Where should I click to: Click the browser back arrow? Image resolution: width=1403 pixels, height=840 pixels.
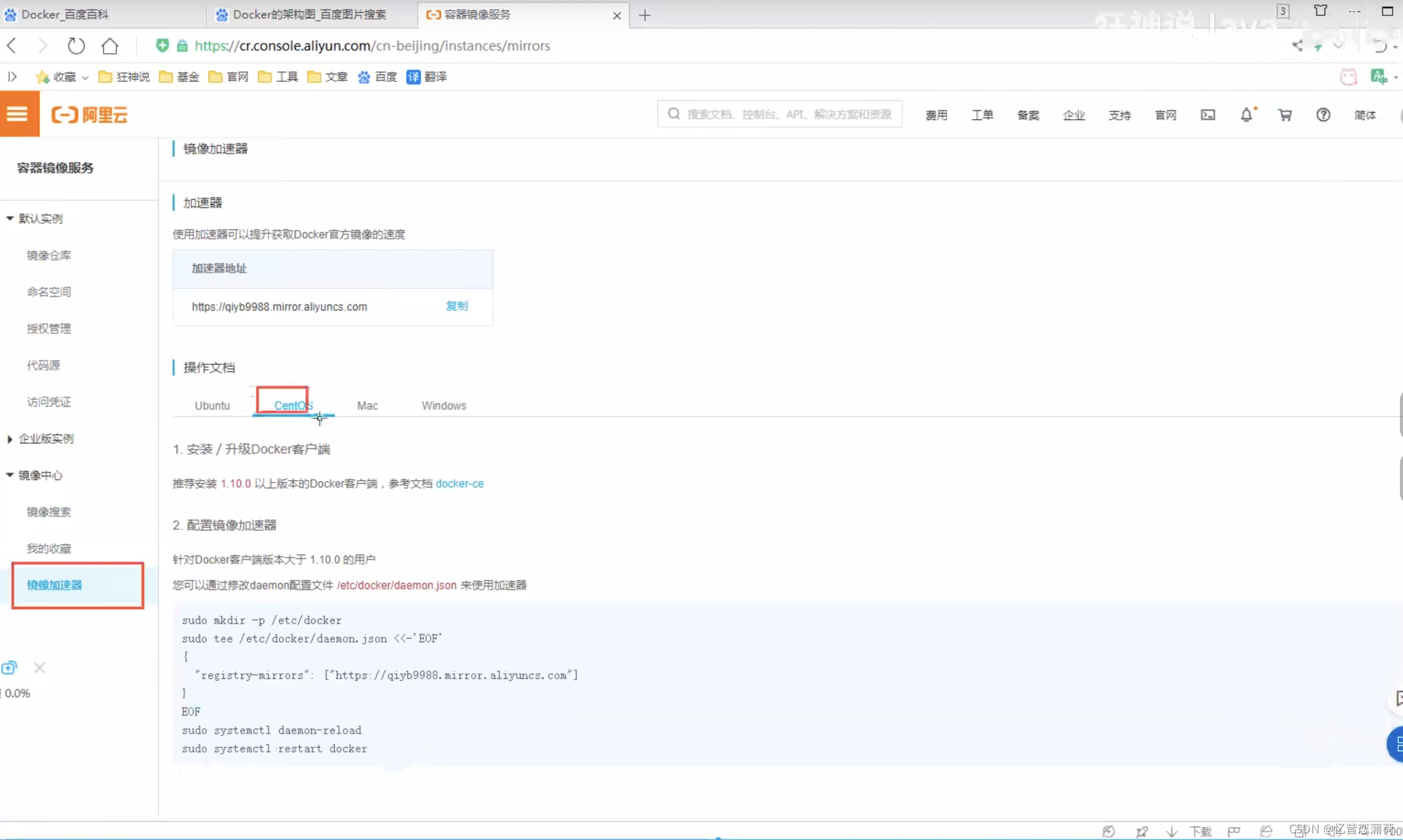[12, 45]
